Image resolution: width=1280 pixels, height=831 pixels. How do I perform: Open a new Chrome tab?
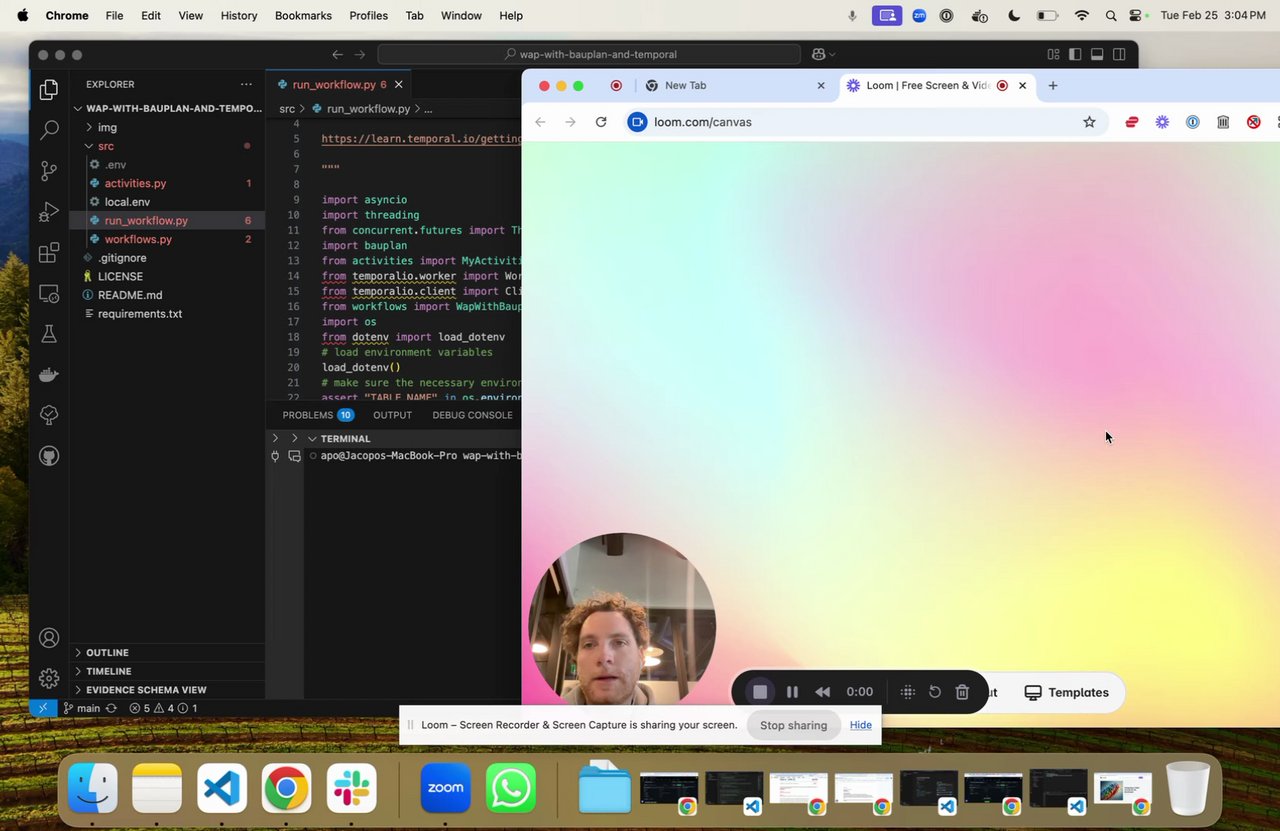(1052, 85)
